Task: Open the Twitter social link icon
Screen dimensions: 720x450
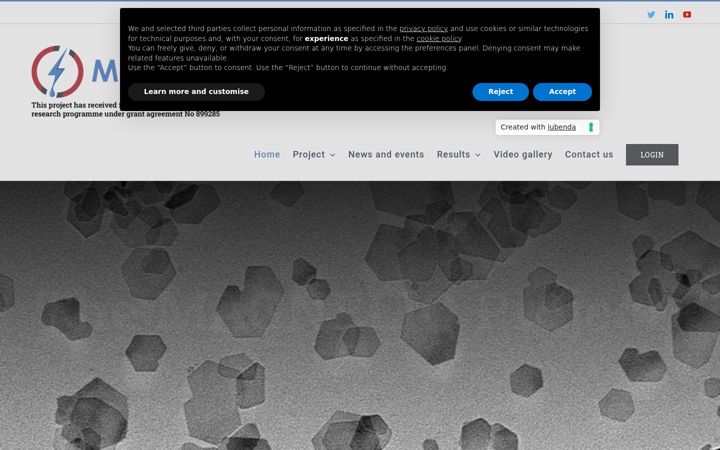Action: [651, 15]
